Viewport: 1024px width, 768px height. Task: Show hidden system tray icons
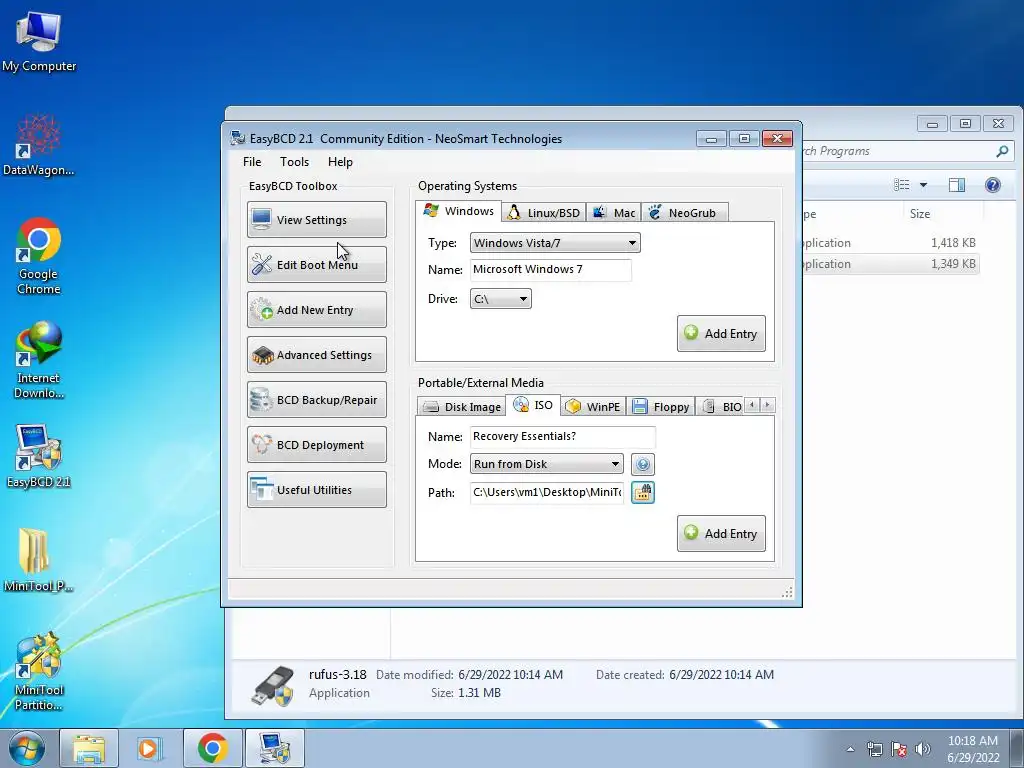850,749
